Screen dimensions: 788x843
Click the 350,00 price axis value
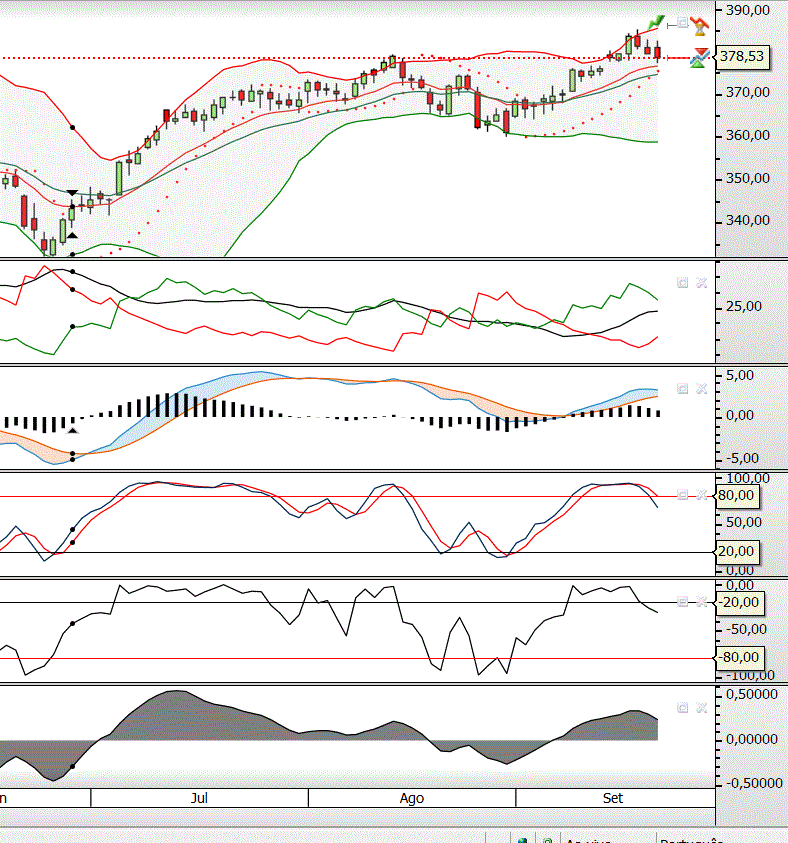(x=748, y=178)
